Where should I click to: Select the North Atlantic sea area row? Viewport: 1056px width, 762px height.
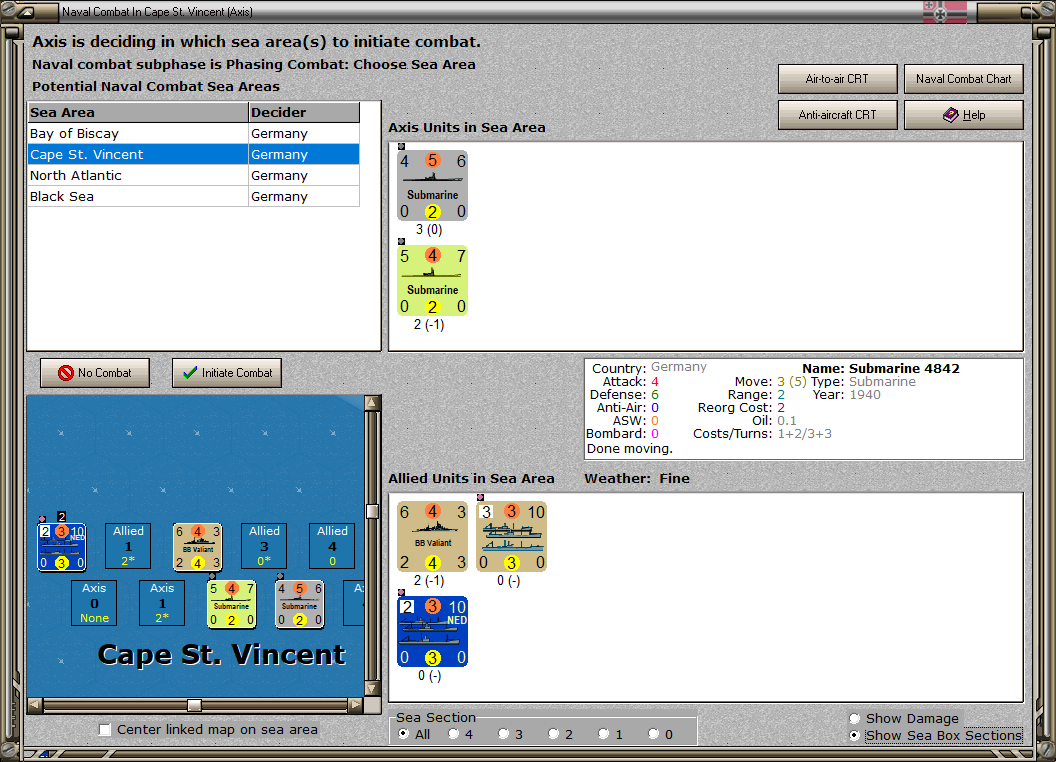[194, 175]
